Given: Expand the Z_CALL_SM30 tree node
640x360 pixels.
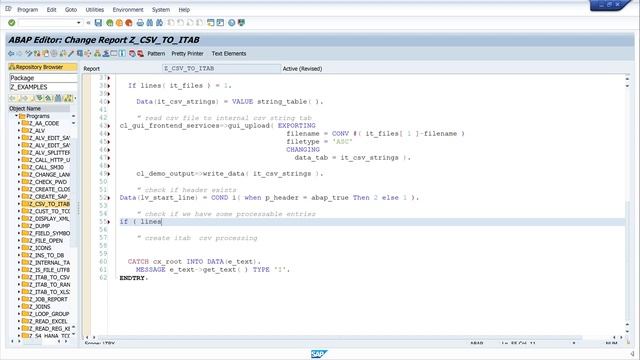Looking at the screenshot, I should pos(19,167).
